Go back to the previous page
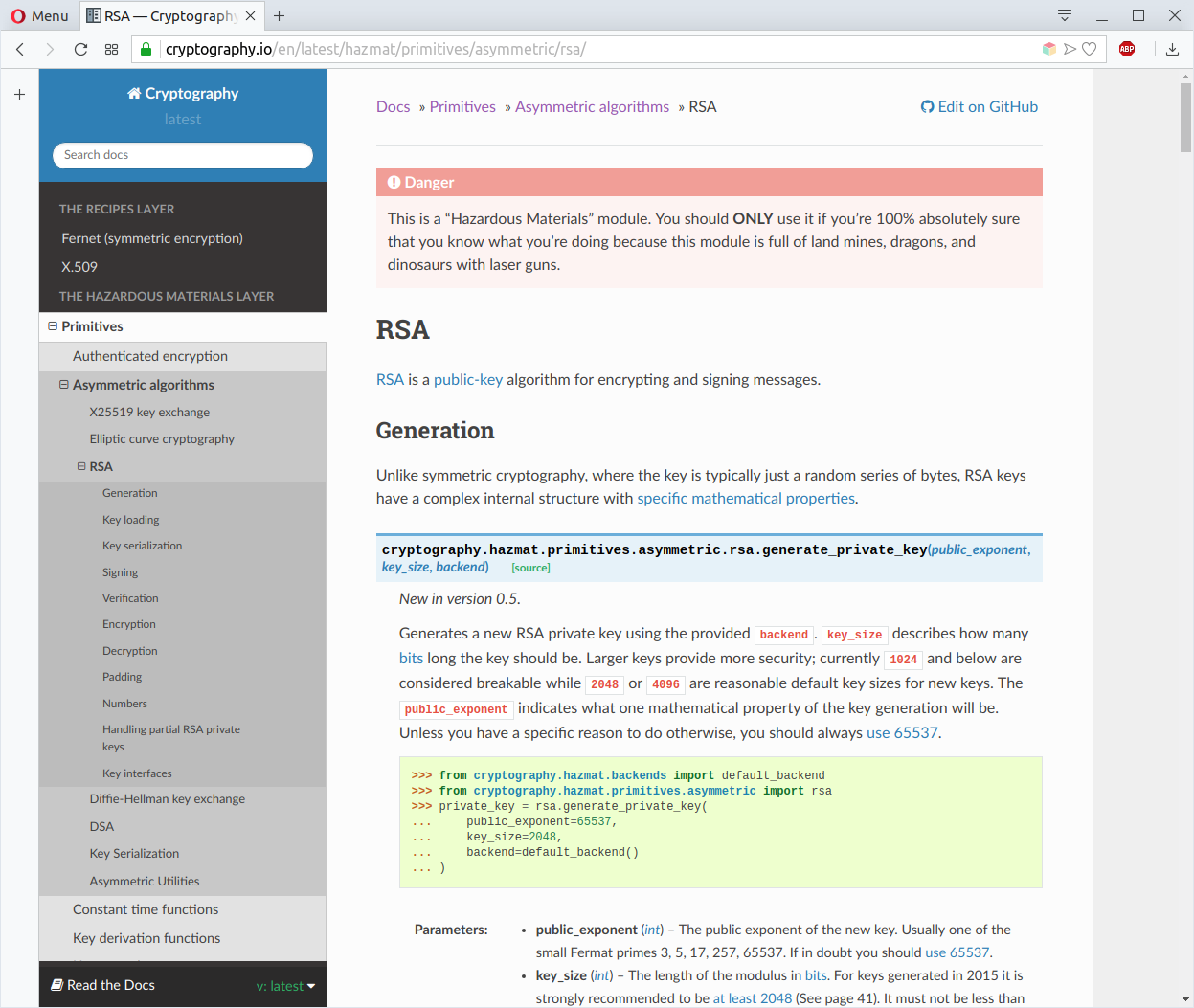 click(x=20, y=49)
